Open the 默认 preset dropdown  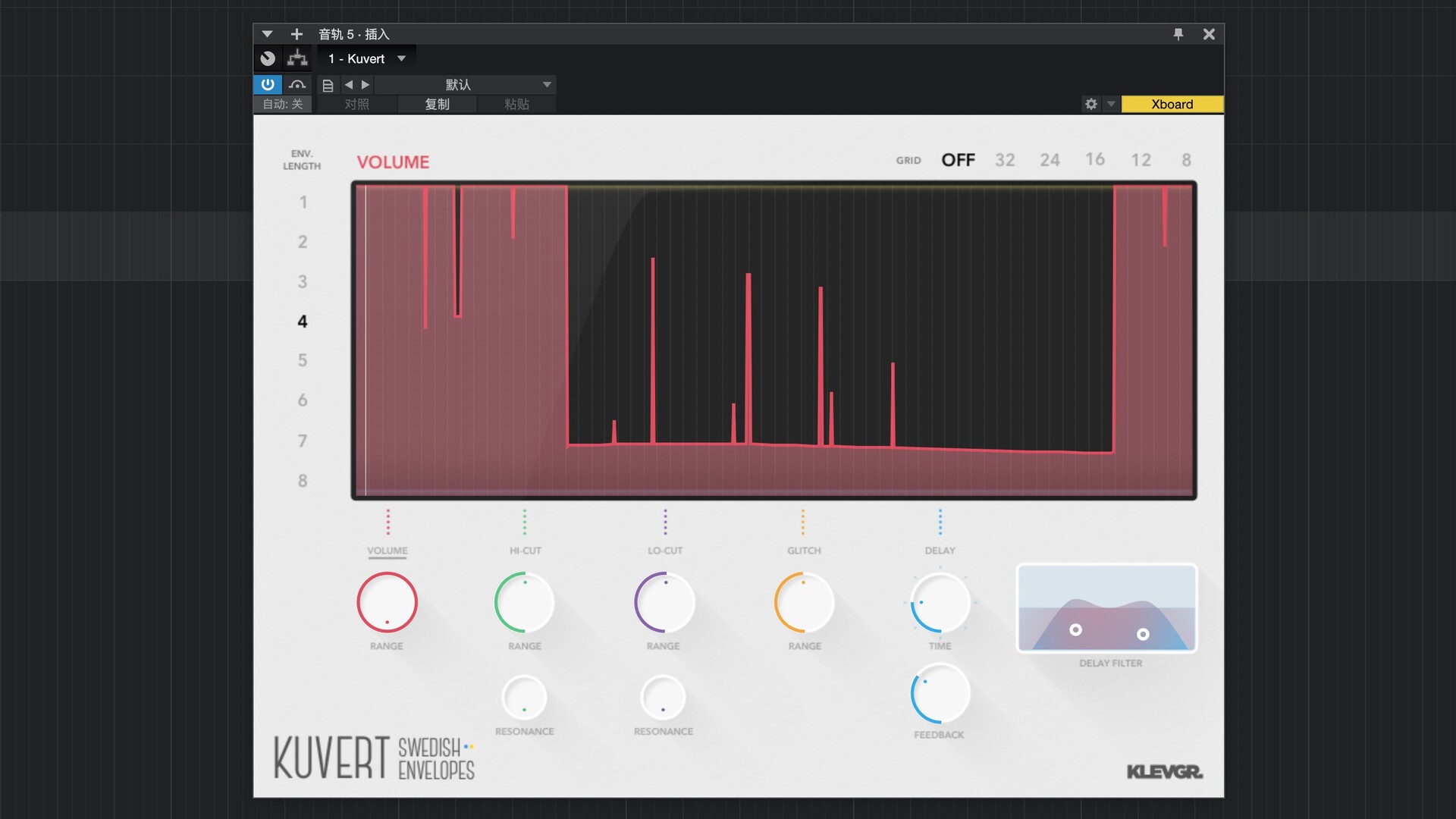pyautogui.click(x=465, y=84)
